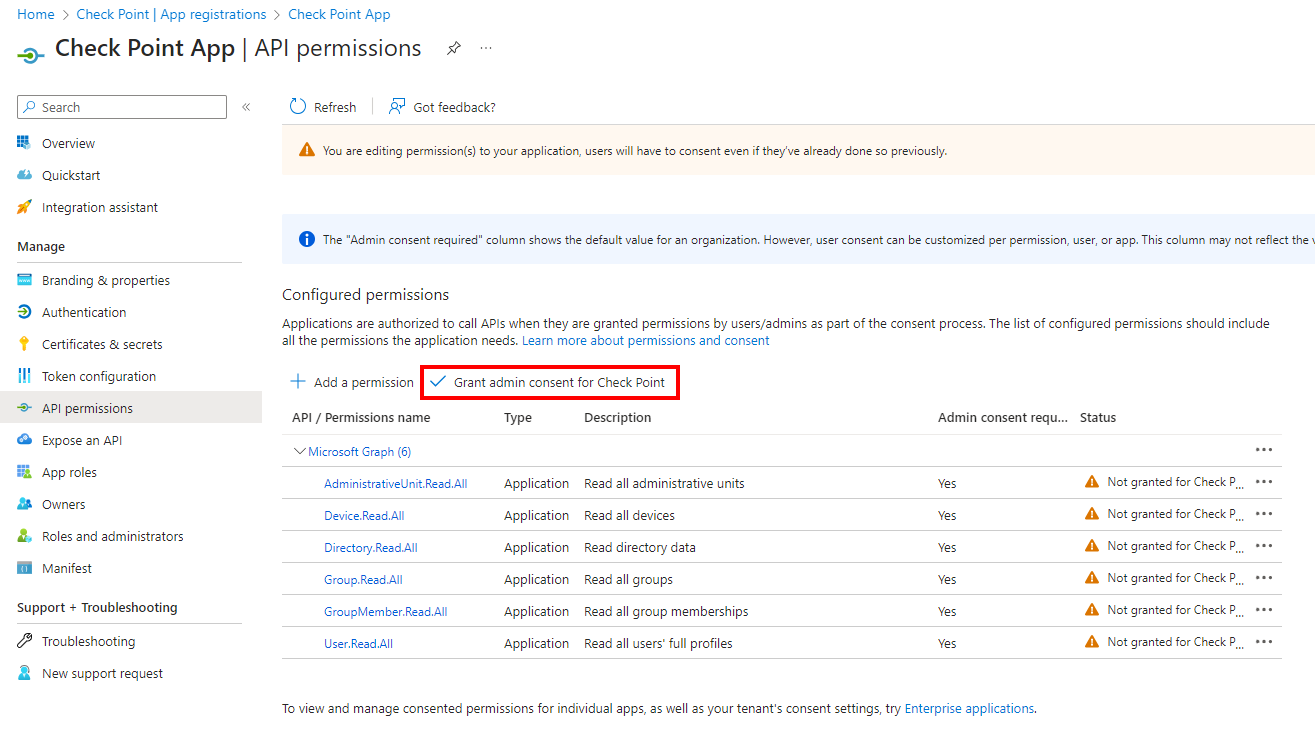Click the sidebar Search input field
This screenshot has height=735, width=1315.
point(130,107)
